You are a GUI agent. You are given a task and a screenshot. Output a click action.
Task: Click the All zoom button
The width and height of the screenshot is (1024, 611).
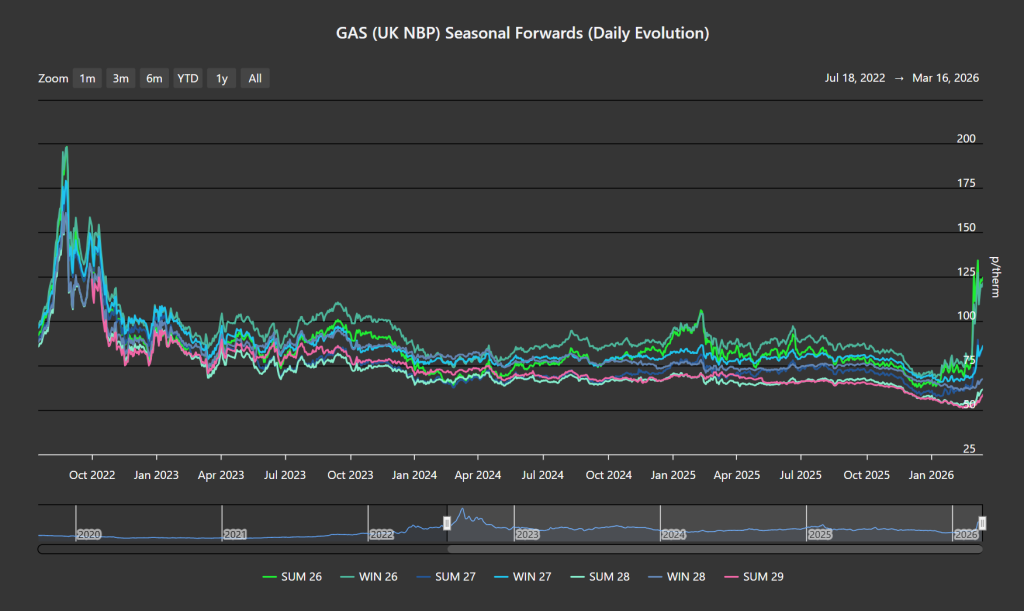coord(255,78)
